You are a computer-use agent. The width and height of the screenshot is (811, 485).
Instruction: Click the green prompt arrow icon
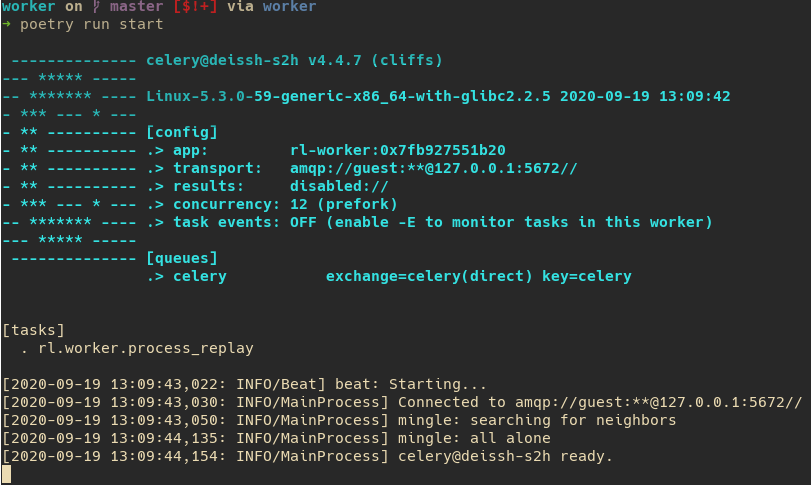[6, 24]
